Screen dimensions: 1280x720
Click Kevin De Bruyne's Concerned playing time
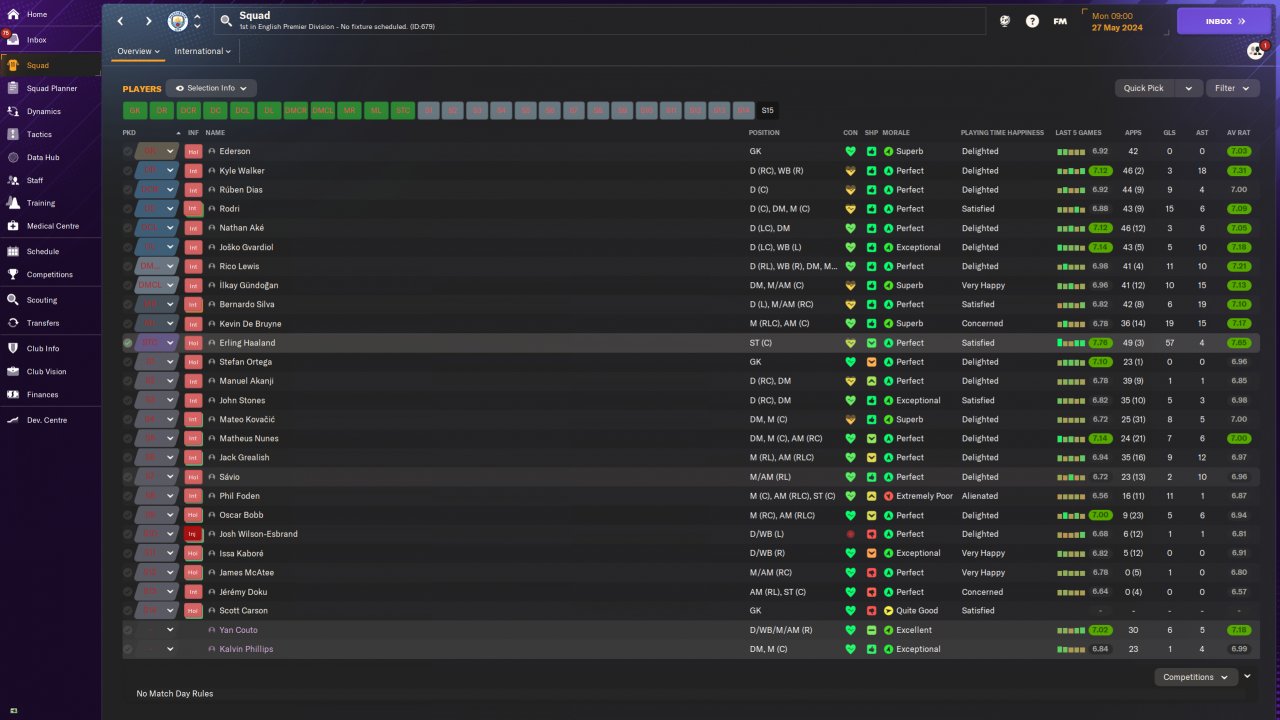[x=982, y=324]
